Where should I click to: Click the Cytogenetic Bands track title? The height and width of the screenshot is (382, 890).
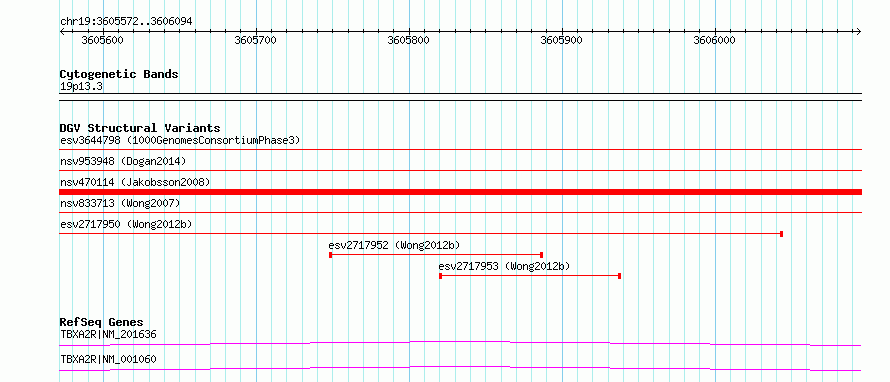pyautogui.click(x=119, y=74)
